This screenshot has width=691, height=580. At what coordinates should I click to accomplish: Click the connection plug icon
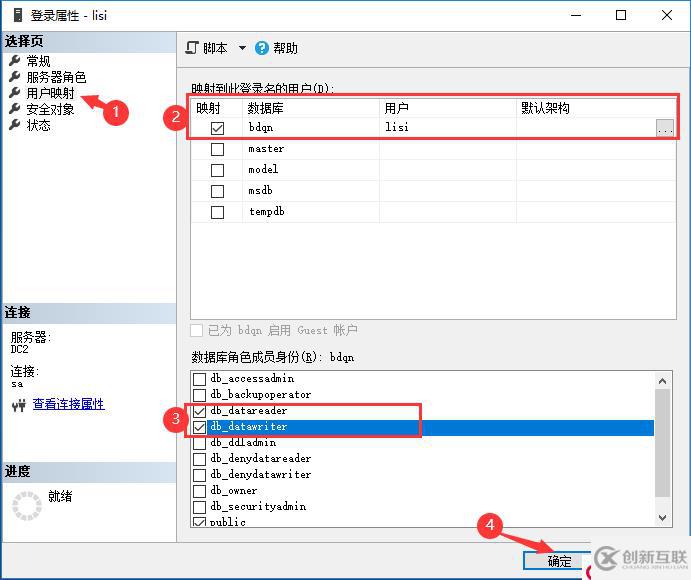tap(19, 405)
